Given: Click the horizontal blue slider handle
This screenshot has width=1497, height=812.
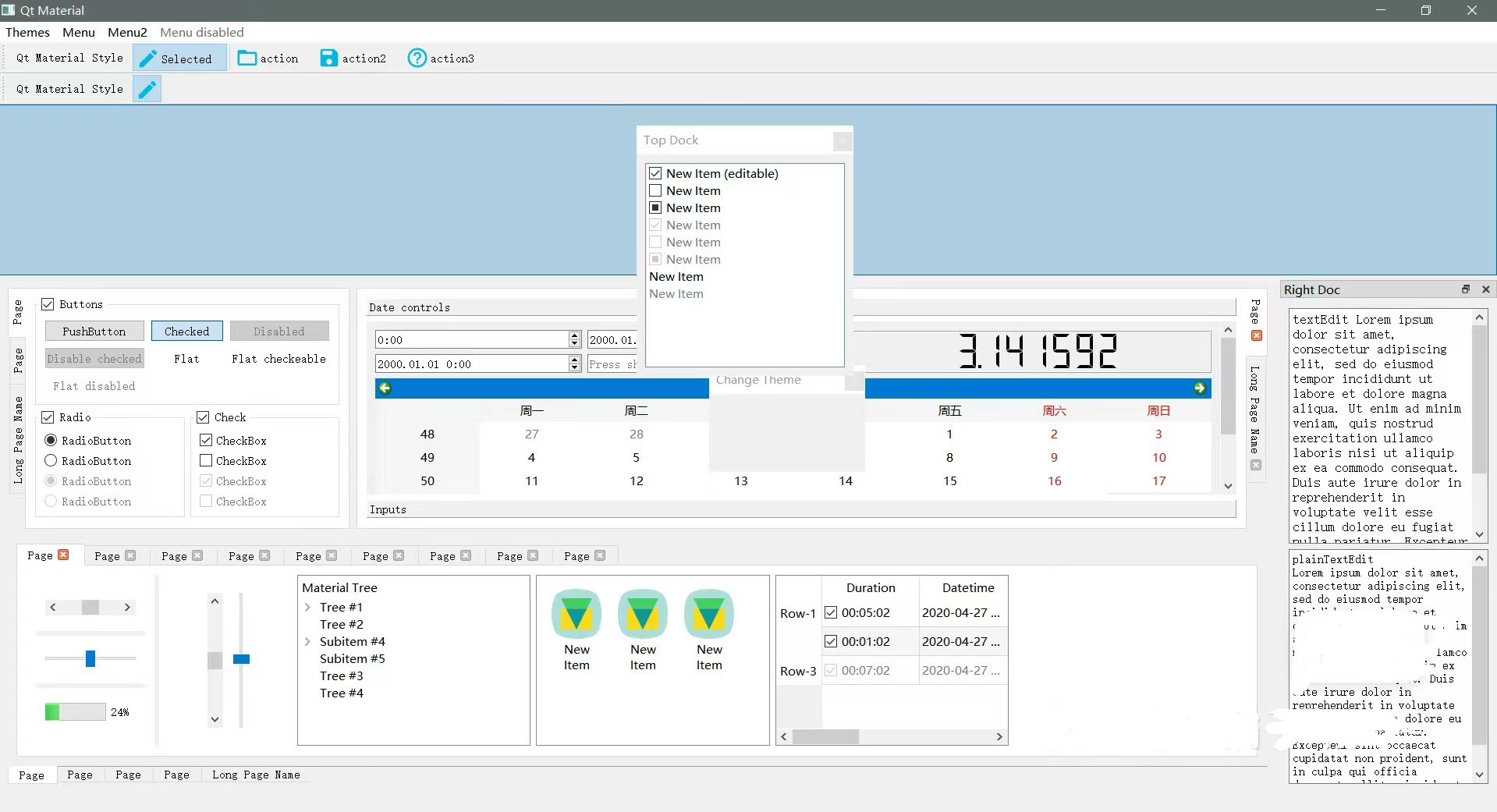Looking at the screenshot, I should tap(90, 659).
